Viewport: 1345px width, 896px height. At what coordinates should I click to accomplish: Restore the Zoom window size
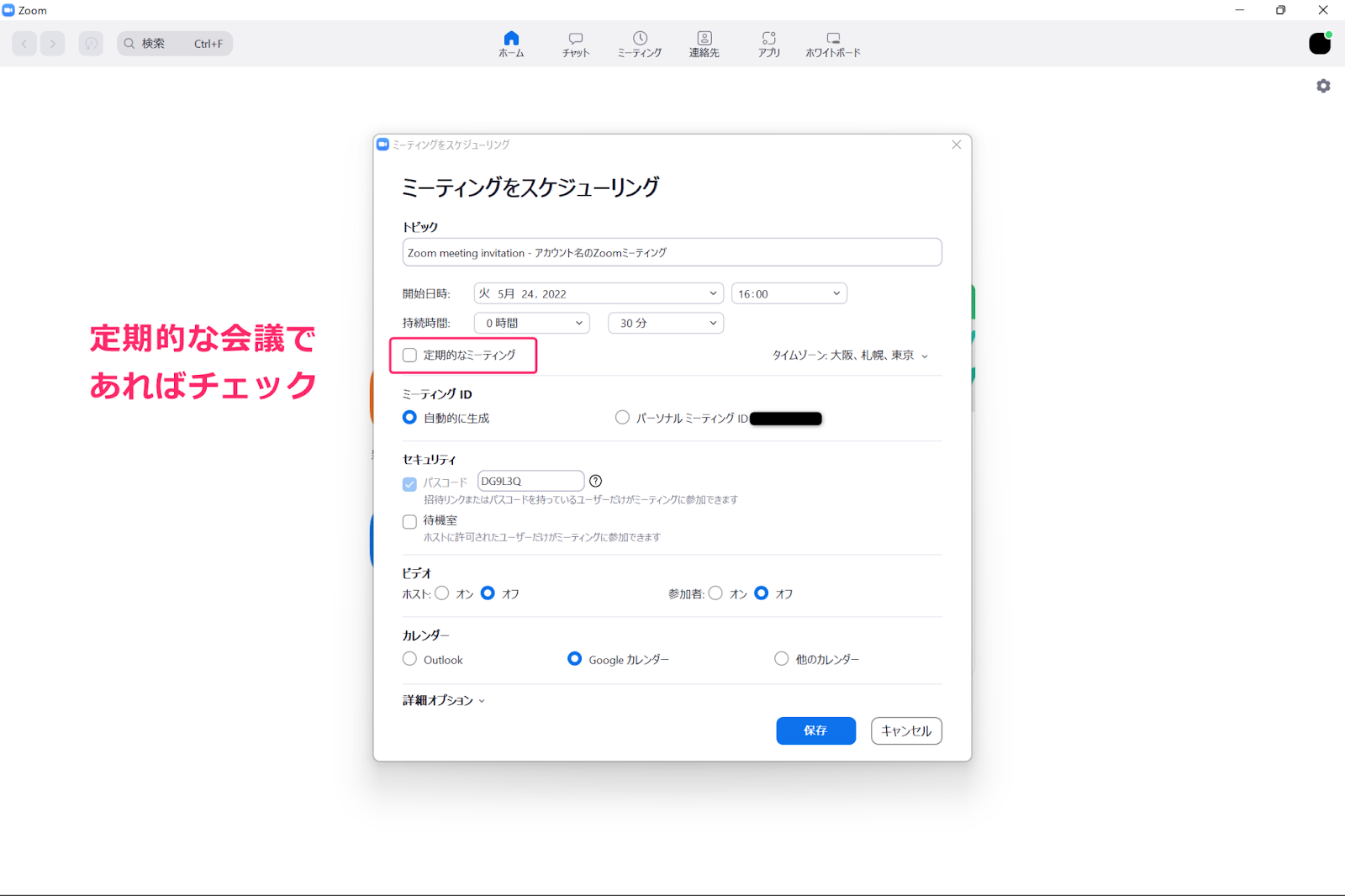tap(1280, 10)
